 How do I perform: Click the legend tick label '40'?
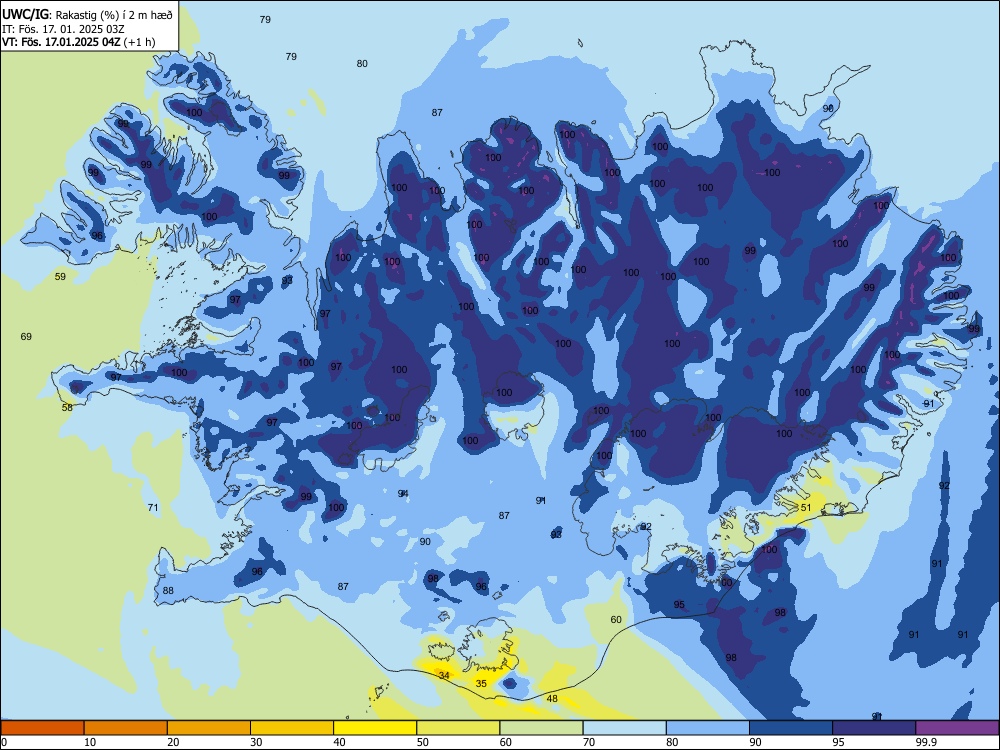point(339,742)
